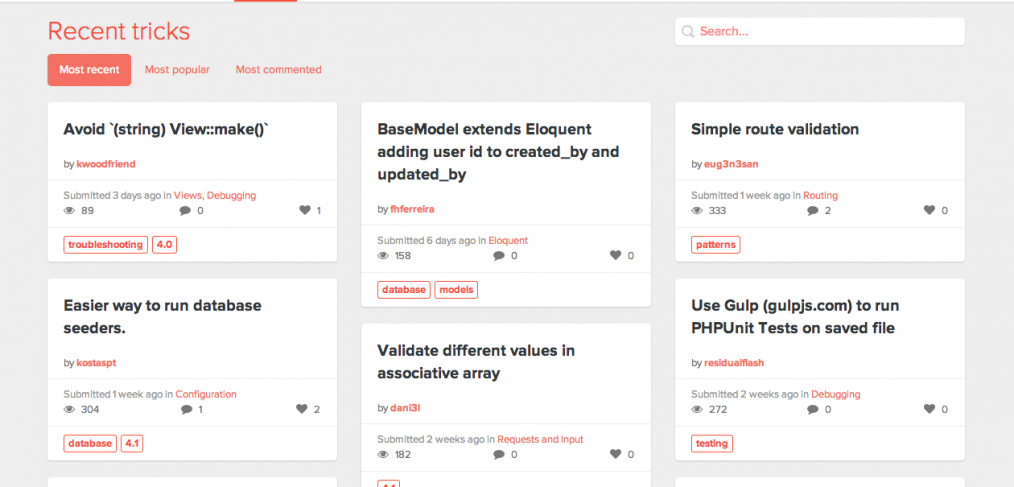
Task: Open Simple route validation trick
Action: [x=775, y=129]
